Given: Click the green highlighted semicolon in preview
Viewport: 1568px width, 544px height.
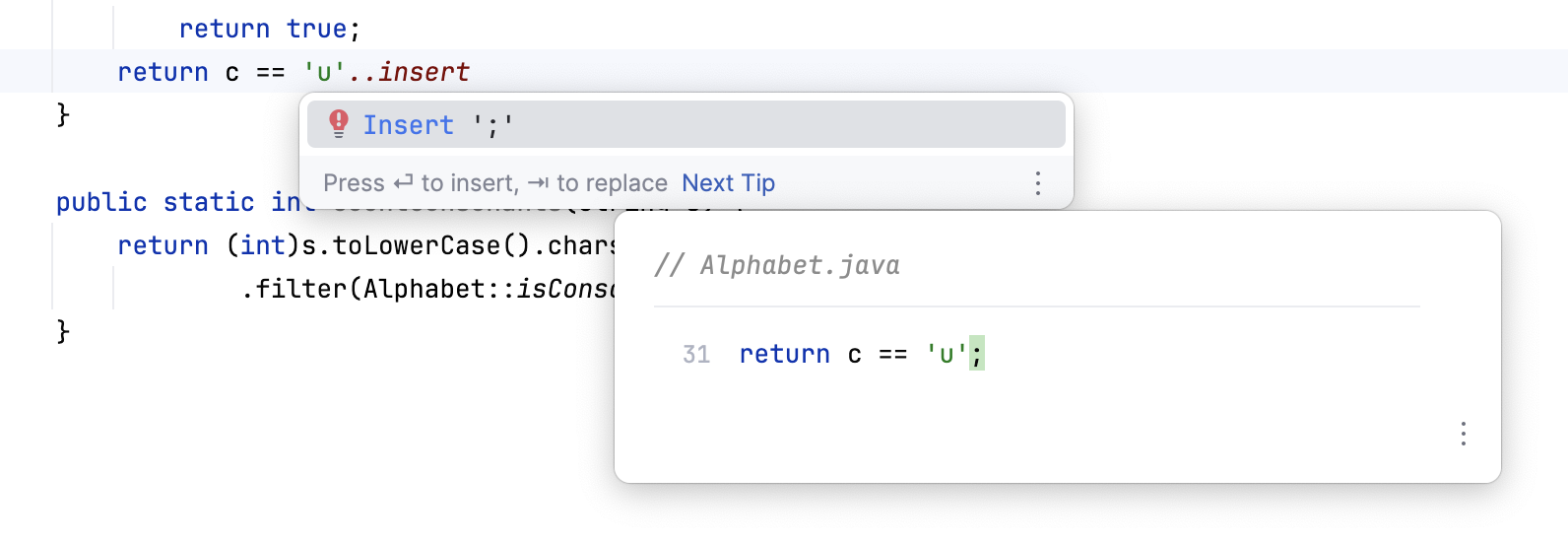Looking at the screenshot, I should click(976, 353).
